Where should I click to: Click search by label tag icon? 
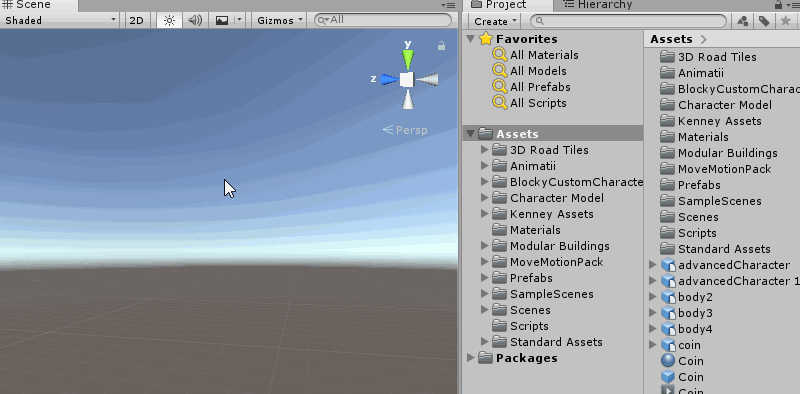764,21
